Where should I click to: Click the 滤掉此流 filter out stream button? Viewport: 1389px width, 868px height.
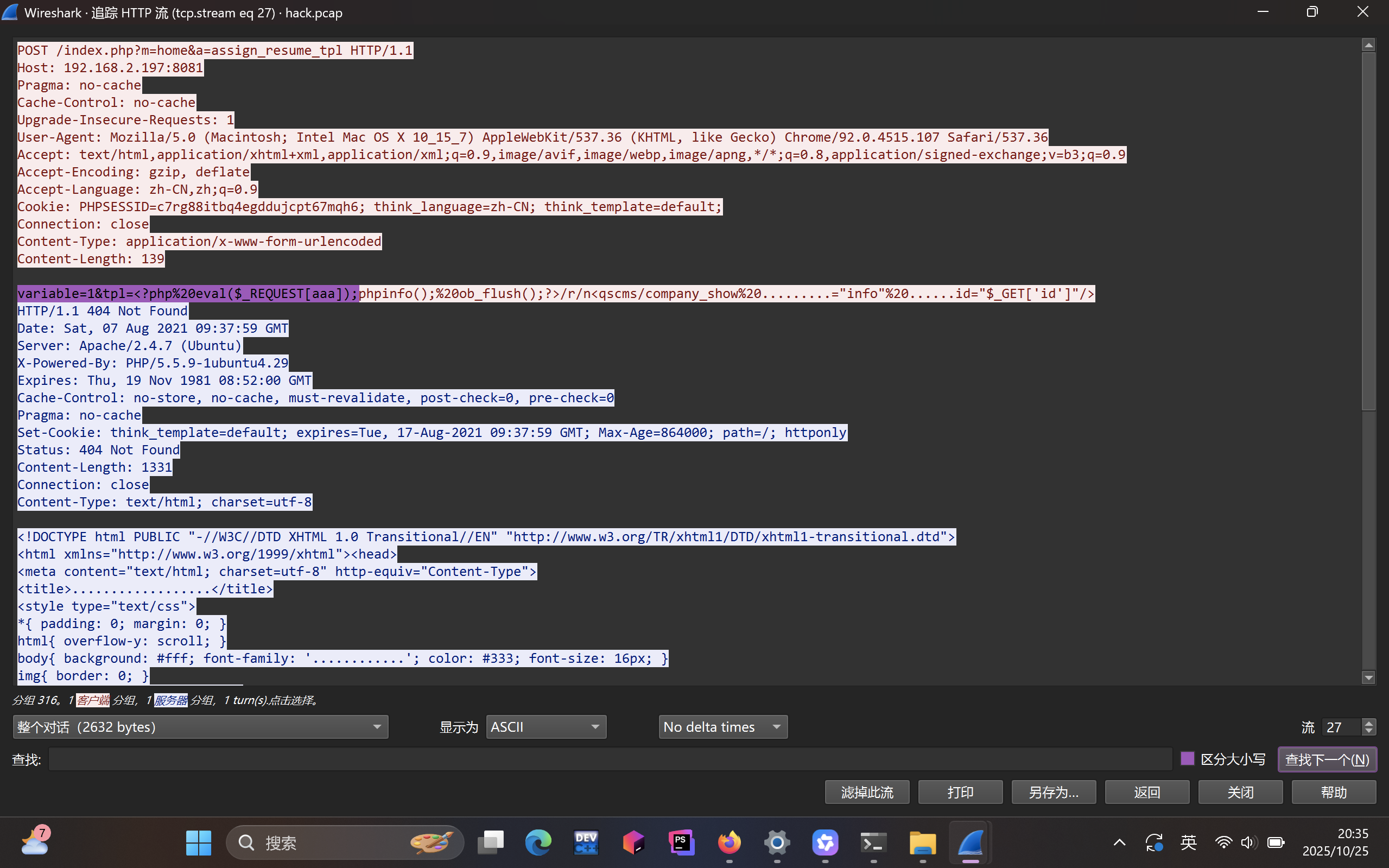coord(867,792)
